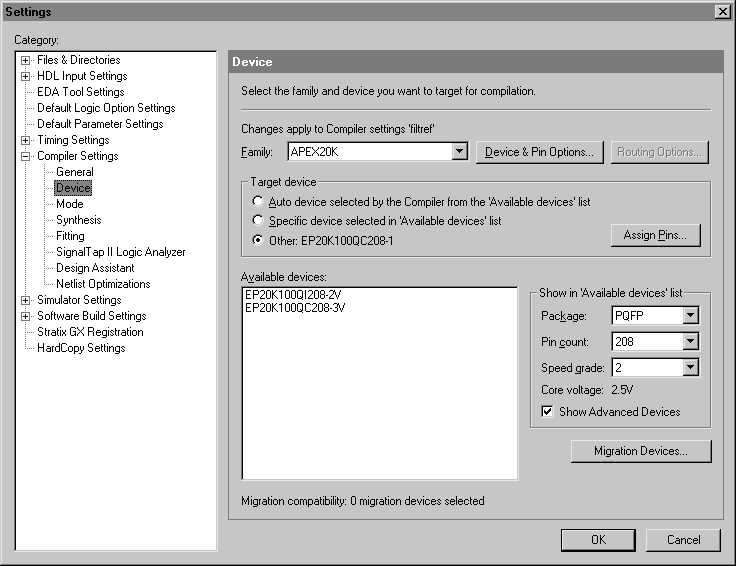The height and width of the screenshot is (566, 736).
Task: Select EDA Tool Settings category
Action: [x=80, y=92]
